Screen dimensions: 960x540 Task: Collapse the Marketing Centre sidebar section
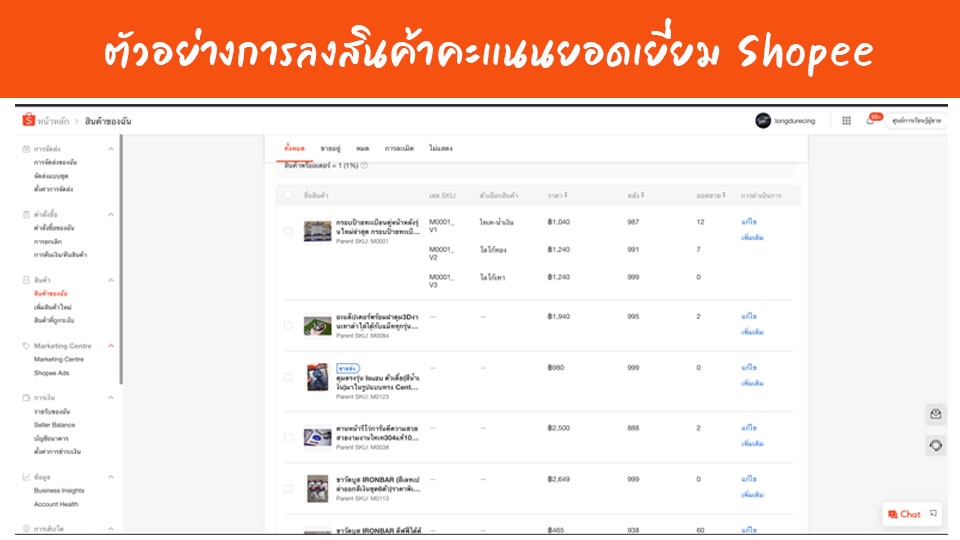click(111, 346)
